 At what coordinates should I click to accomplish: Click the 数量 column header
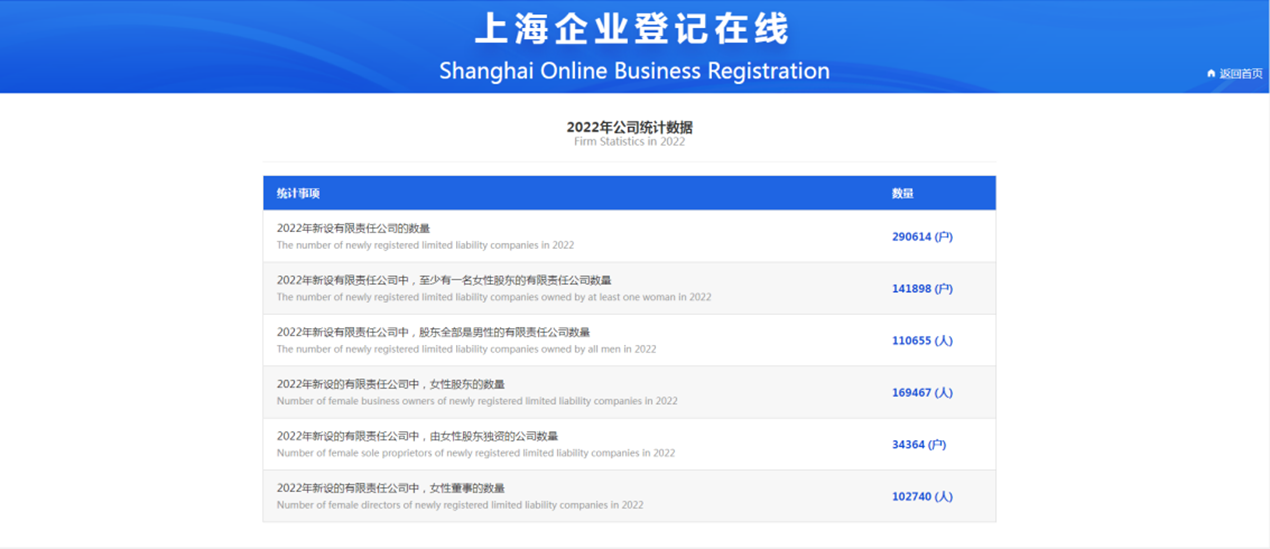tap(902, 193)
